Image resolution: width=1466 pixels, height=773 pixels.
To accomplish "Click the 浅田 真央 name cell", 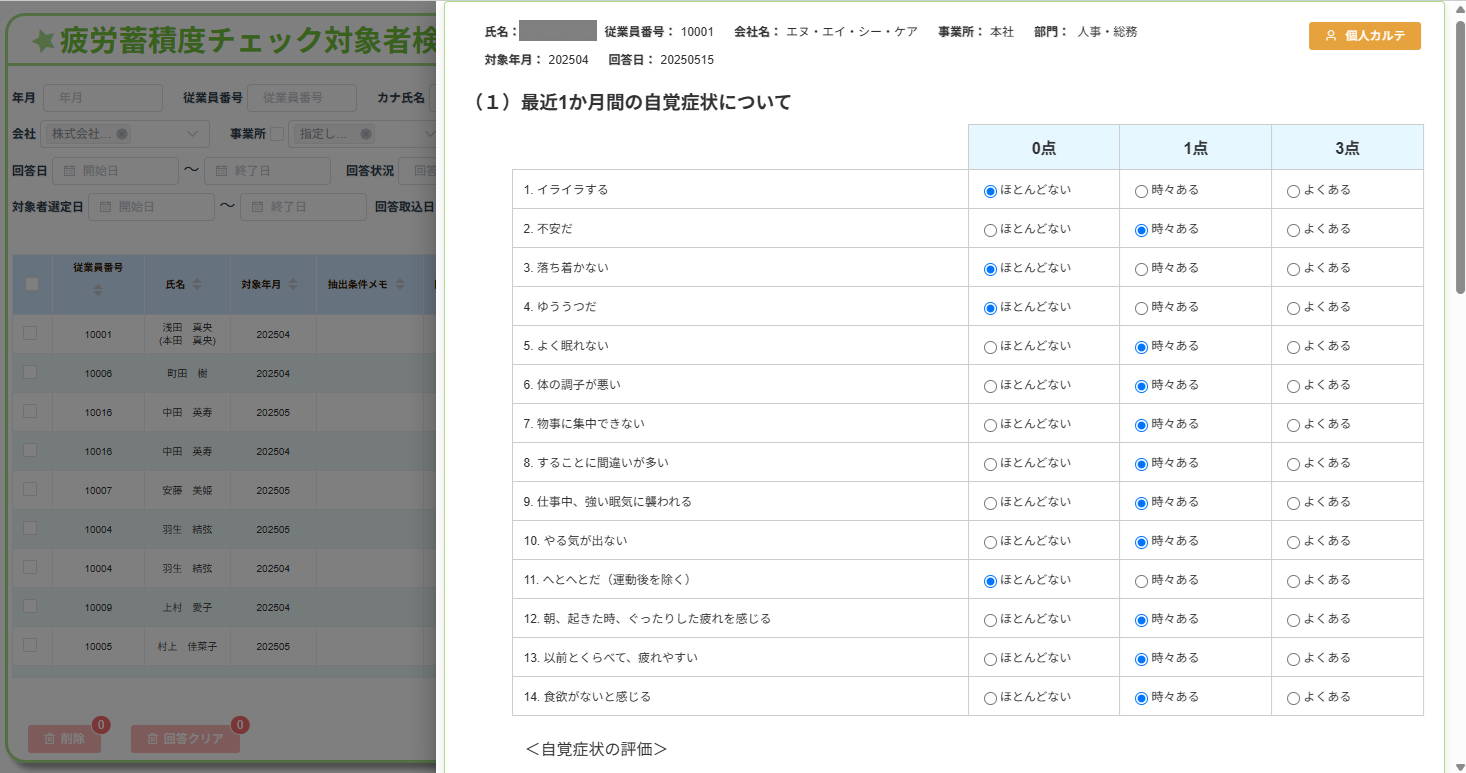I will click(187, 334).
